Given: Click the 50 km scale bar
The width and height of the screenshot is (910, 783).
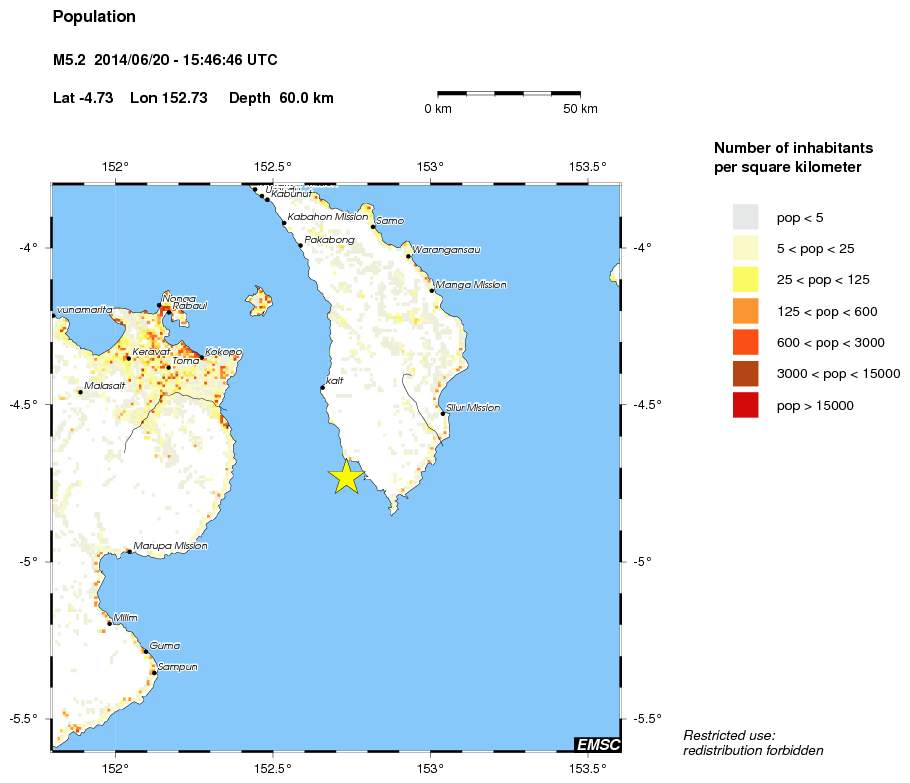Looking at the screenshot, I should pos(508,94).
